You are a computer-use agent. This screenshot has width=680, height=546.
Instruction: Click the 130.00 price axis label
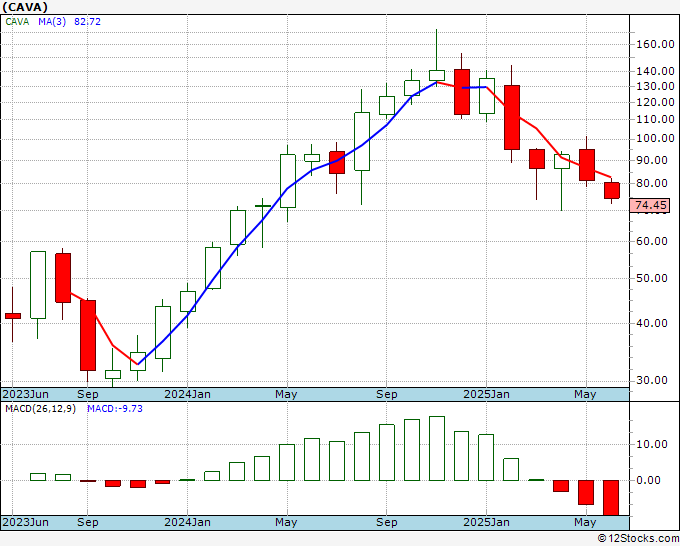(x=655, y=86)
